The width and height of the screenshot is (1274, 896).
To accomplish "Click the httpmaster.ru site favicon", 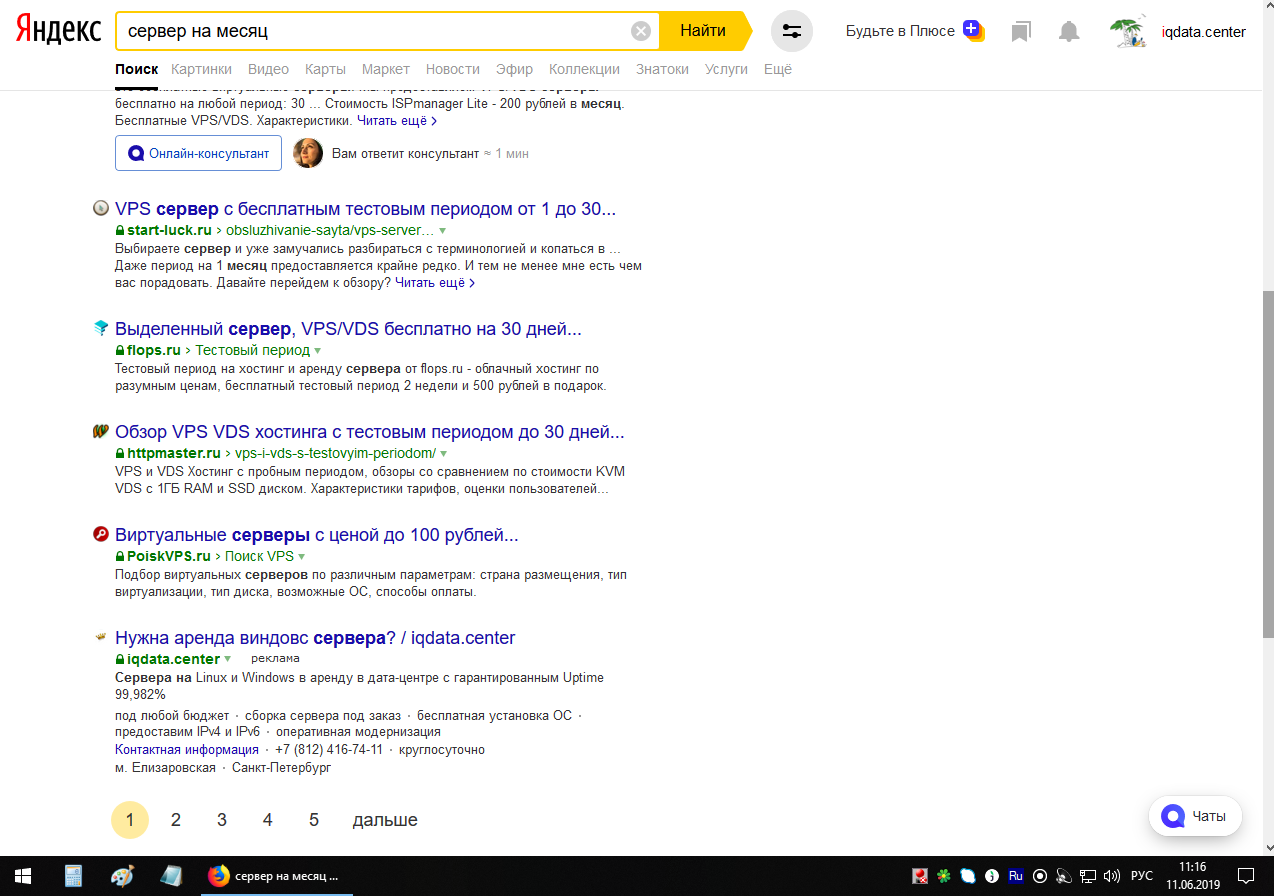I will [x=100, y=432].
